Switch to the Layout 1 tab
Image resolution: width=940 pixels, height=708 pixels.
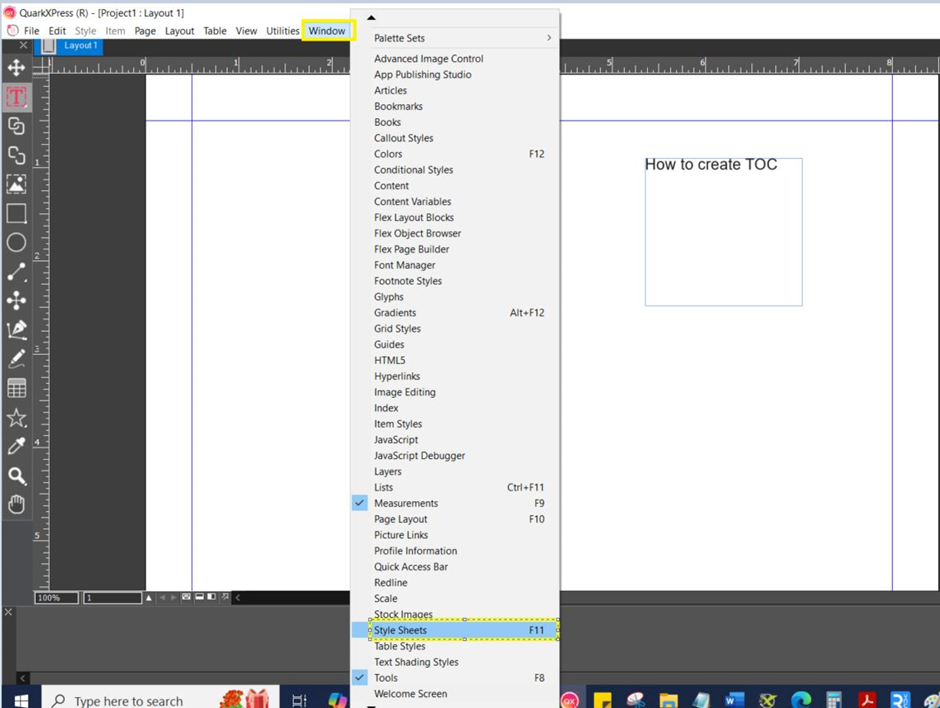[x=79, y=45]
